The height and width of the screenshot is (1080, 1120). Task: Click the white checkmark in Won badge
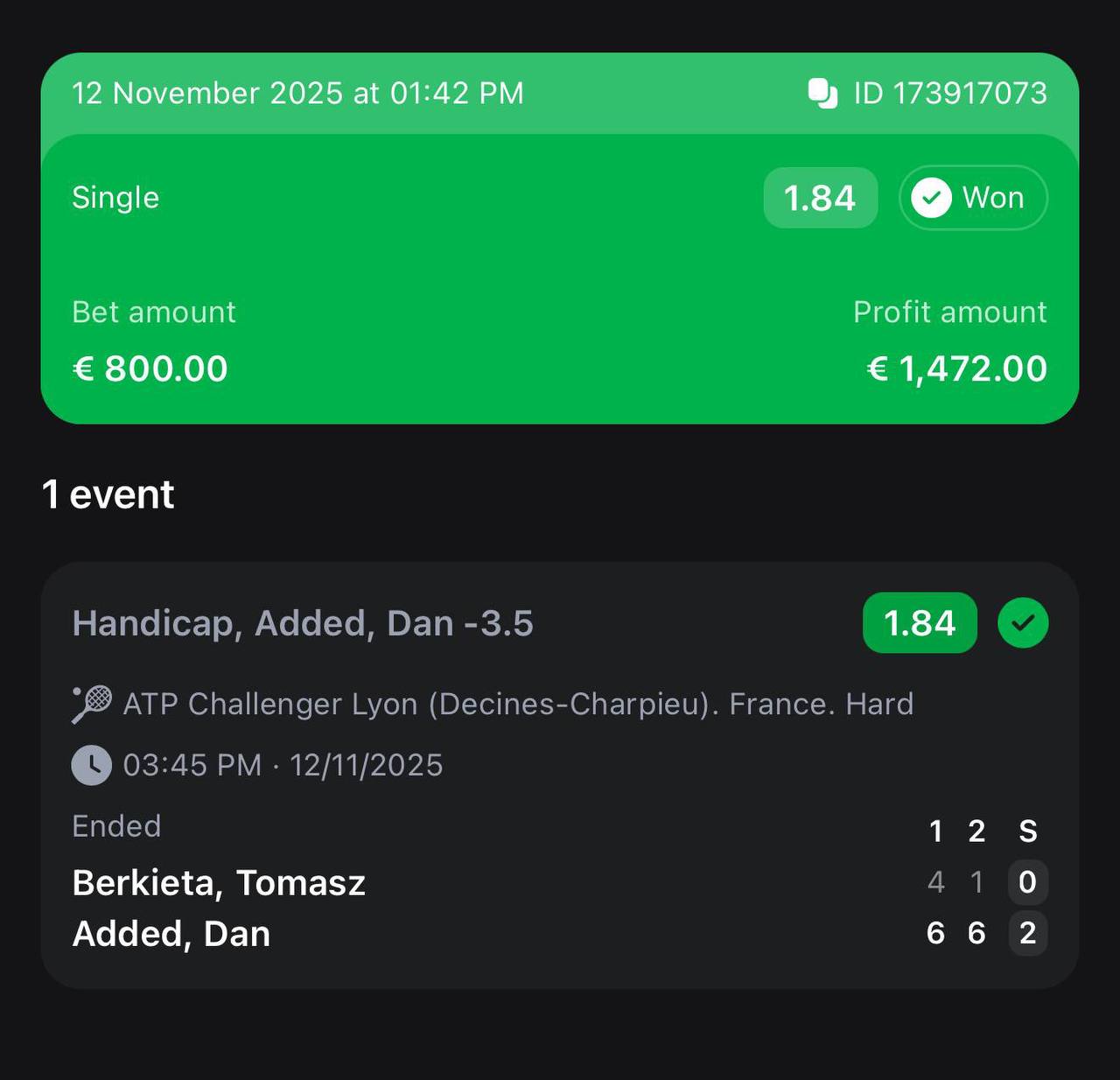[x=931, y=198]
